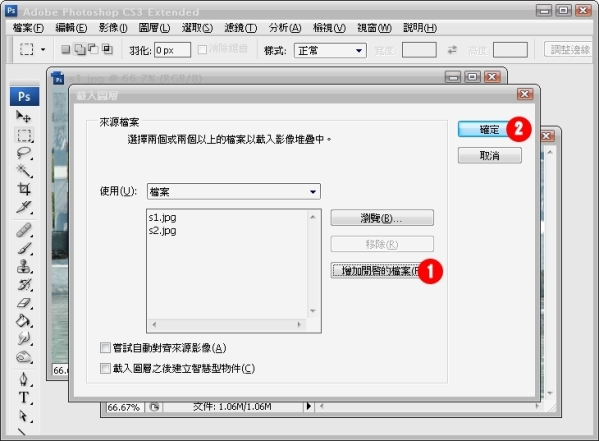Toggle the 消除鋸齒 checkbox in options bar

(x=202, y=50)
